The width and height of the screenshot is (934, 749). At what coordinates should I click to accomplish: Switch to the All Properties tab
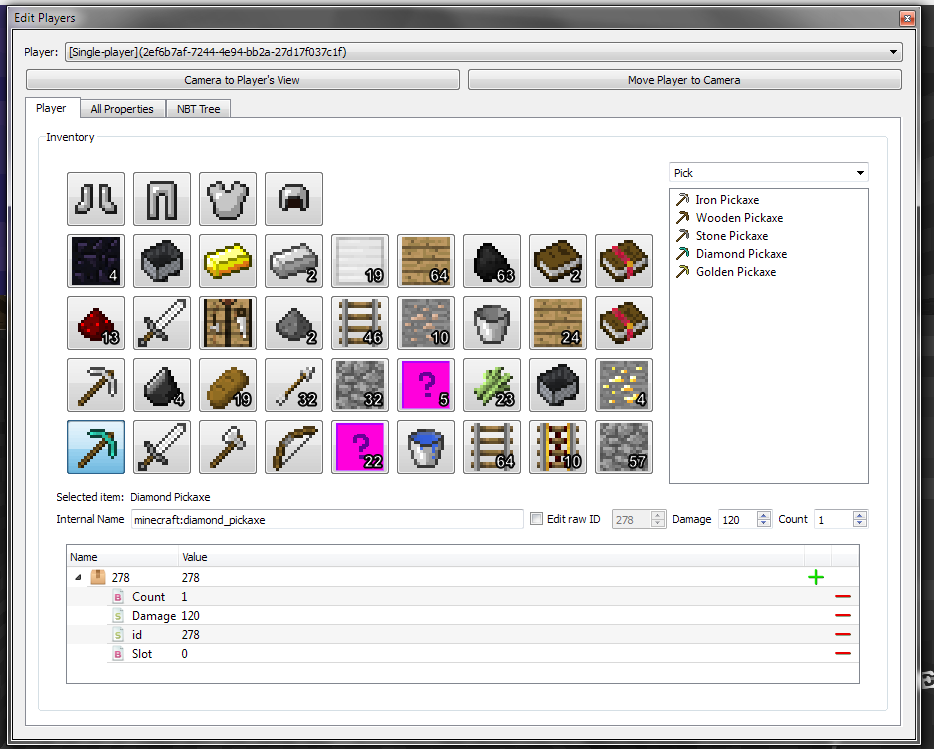[x=122, y=109]
